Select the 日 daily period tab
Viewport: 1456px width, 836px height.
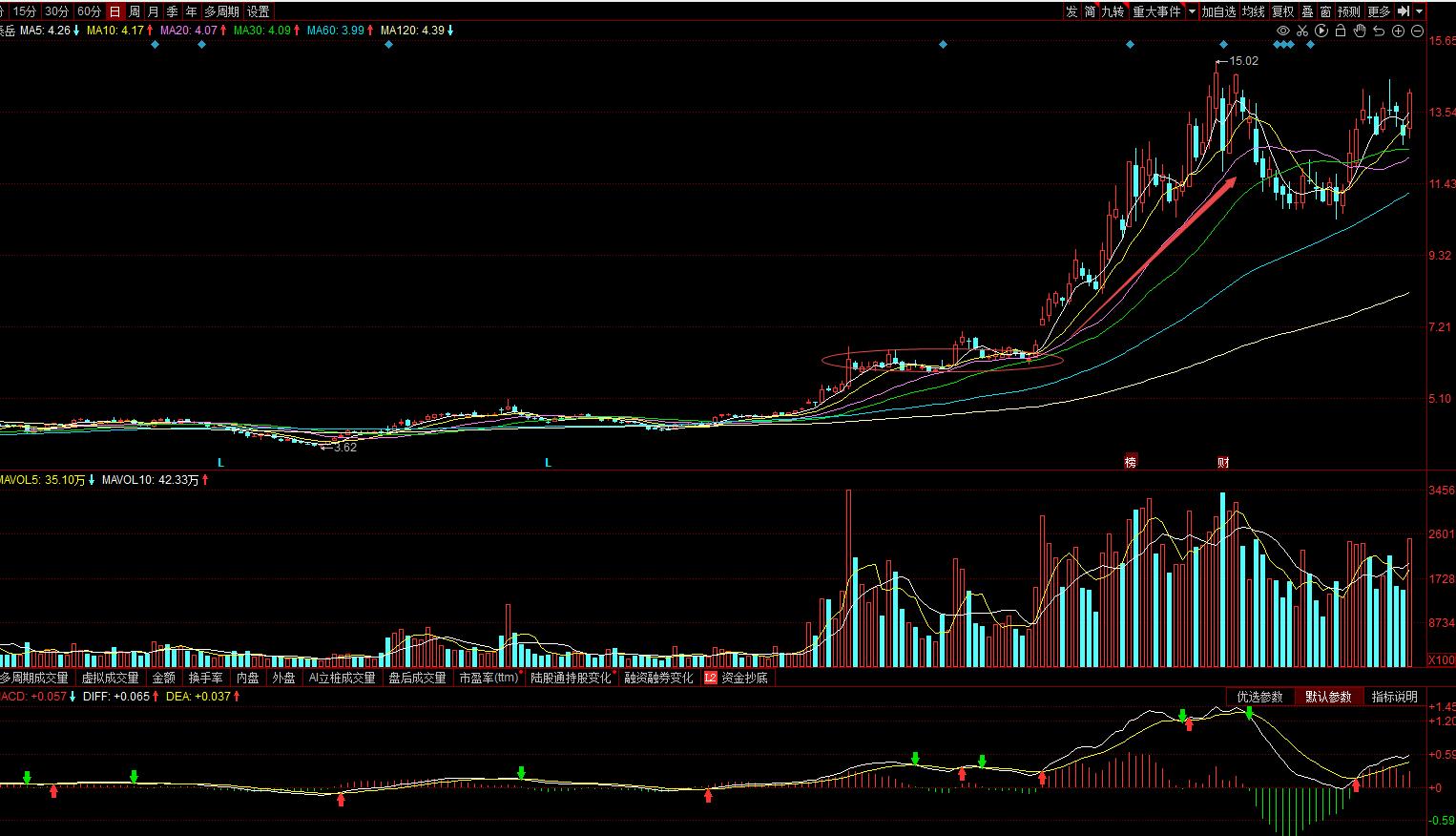[x=114, y=11]
